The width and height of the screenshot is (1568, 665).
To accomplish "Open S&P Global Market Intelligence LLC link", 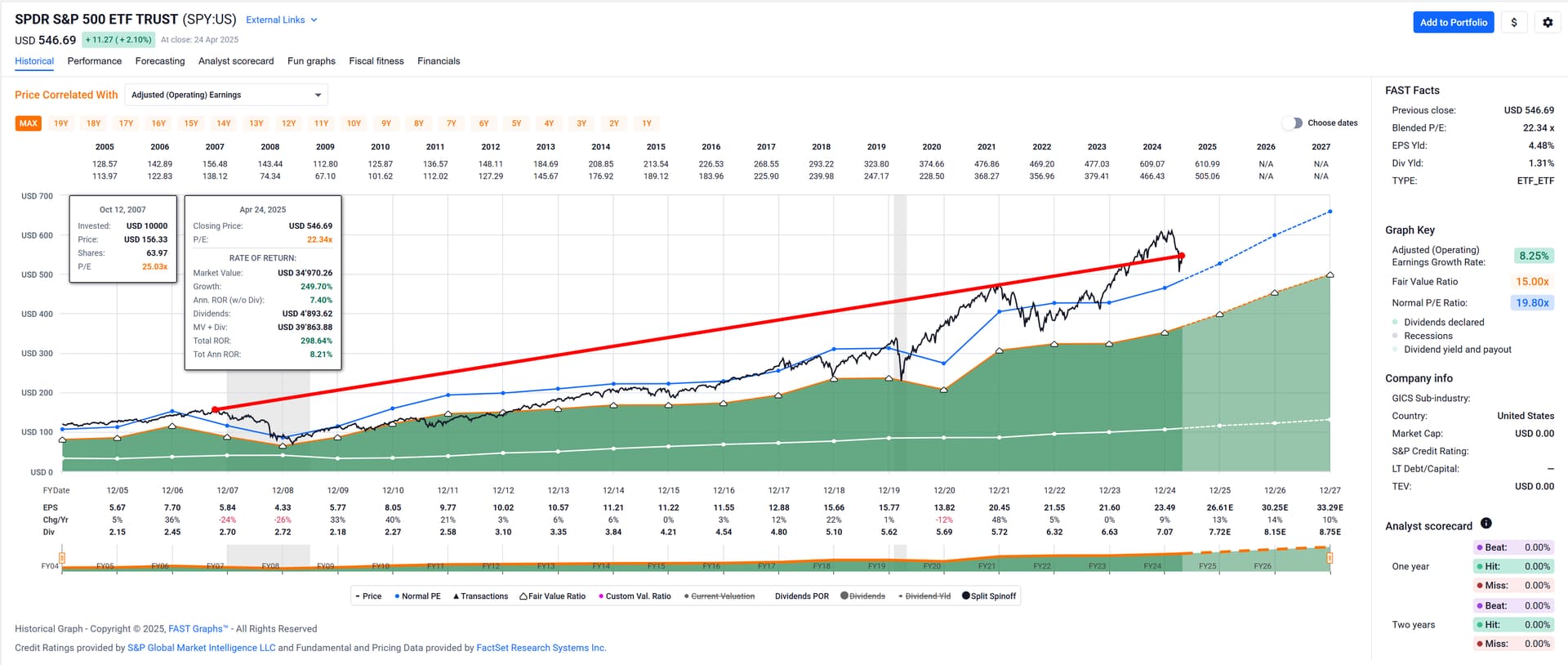I will 202,648.
